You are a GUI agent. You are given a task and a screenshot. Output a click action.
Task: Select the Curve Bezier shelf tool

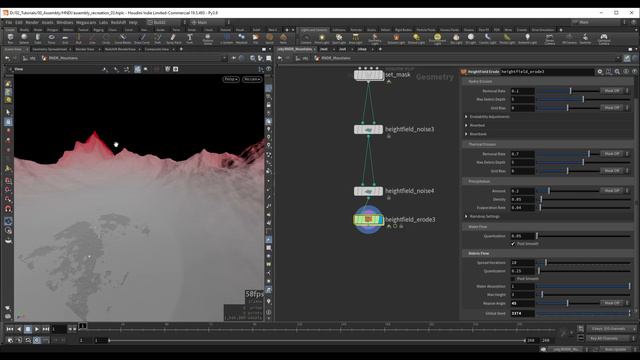click(122, 38)
